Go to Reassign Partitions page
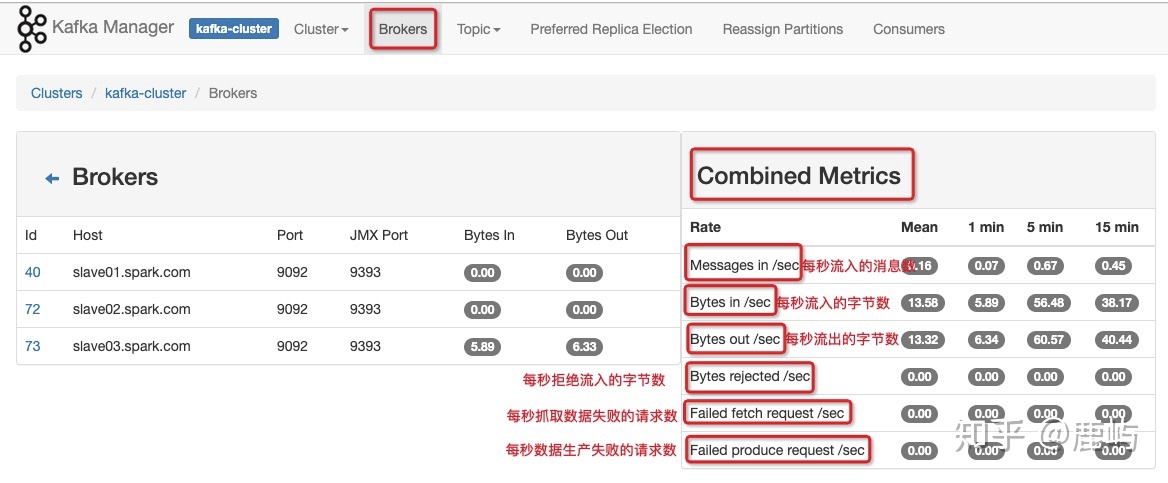 pyautogui.click(x=783, y=29)
